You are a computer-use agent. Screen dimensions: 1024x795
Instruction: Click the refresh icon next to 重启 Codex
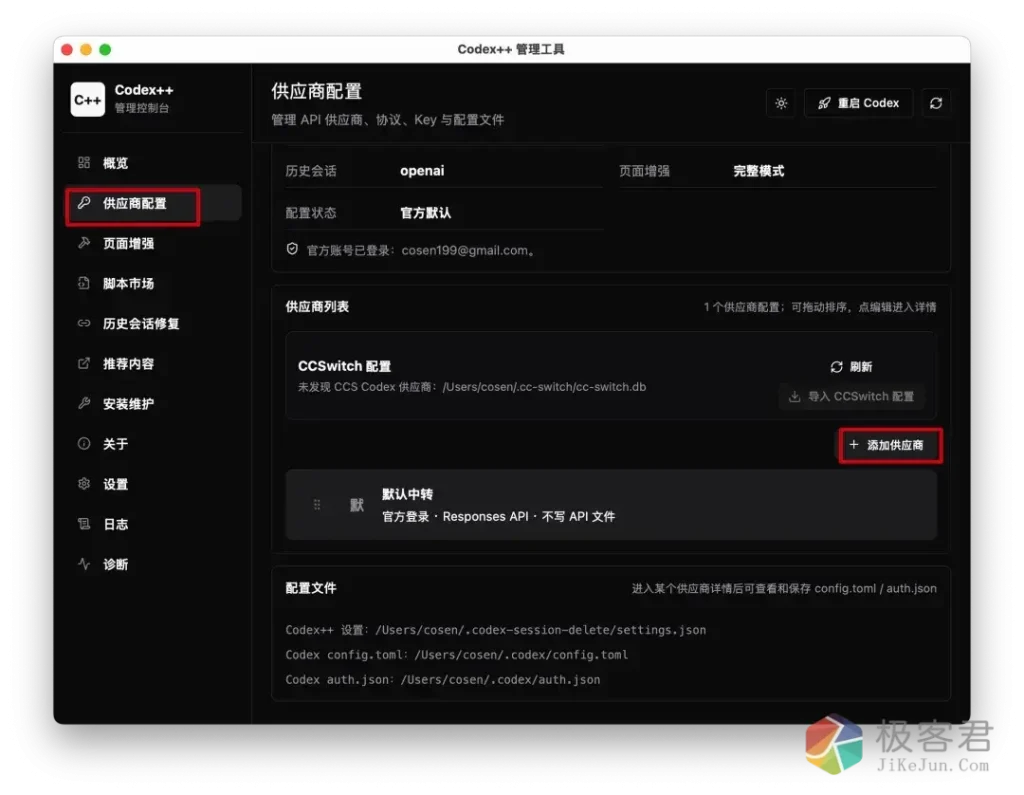click(x=936, y=103)
